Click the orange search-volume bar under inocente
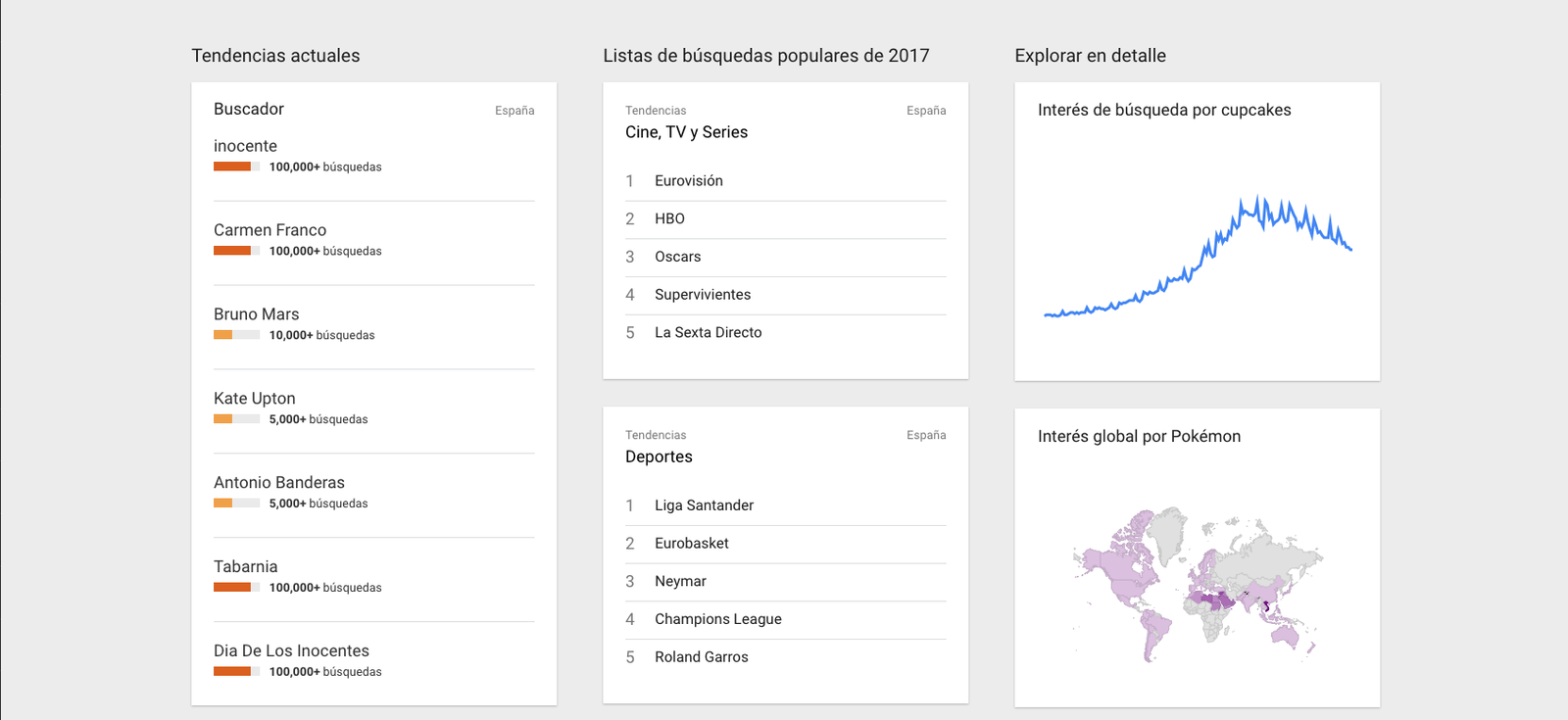Viewport: 1568px width, 720px height. click(236, 167)
